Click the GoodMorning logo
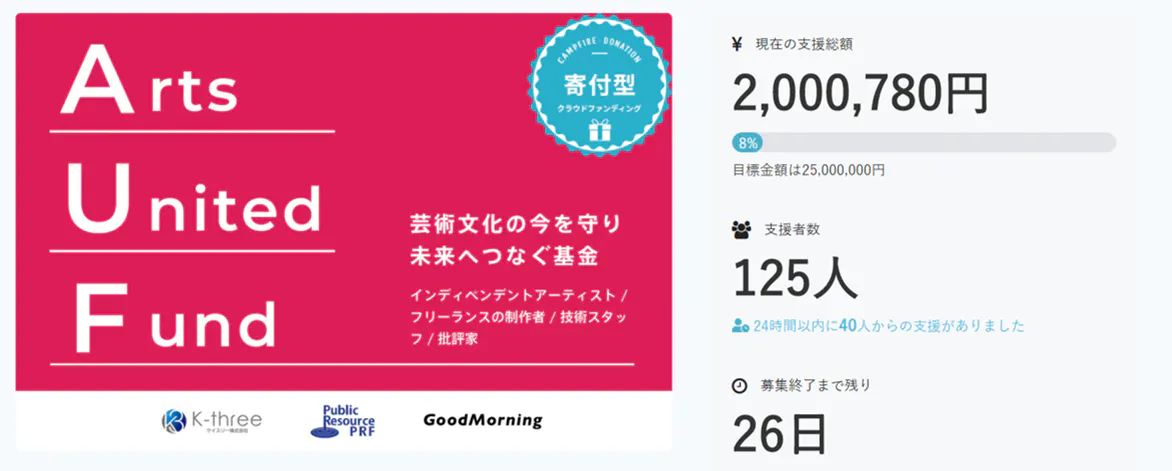Viewport: 1172px width, 471px height. pos(482,420)
